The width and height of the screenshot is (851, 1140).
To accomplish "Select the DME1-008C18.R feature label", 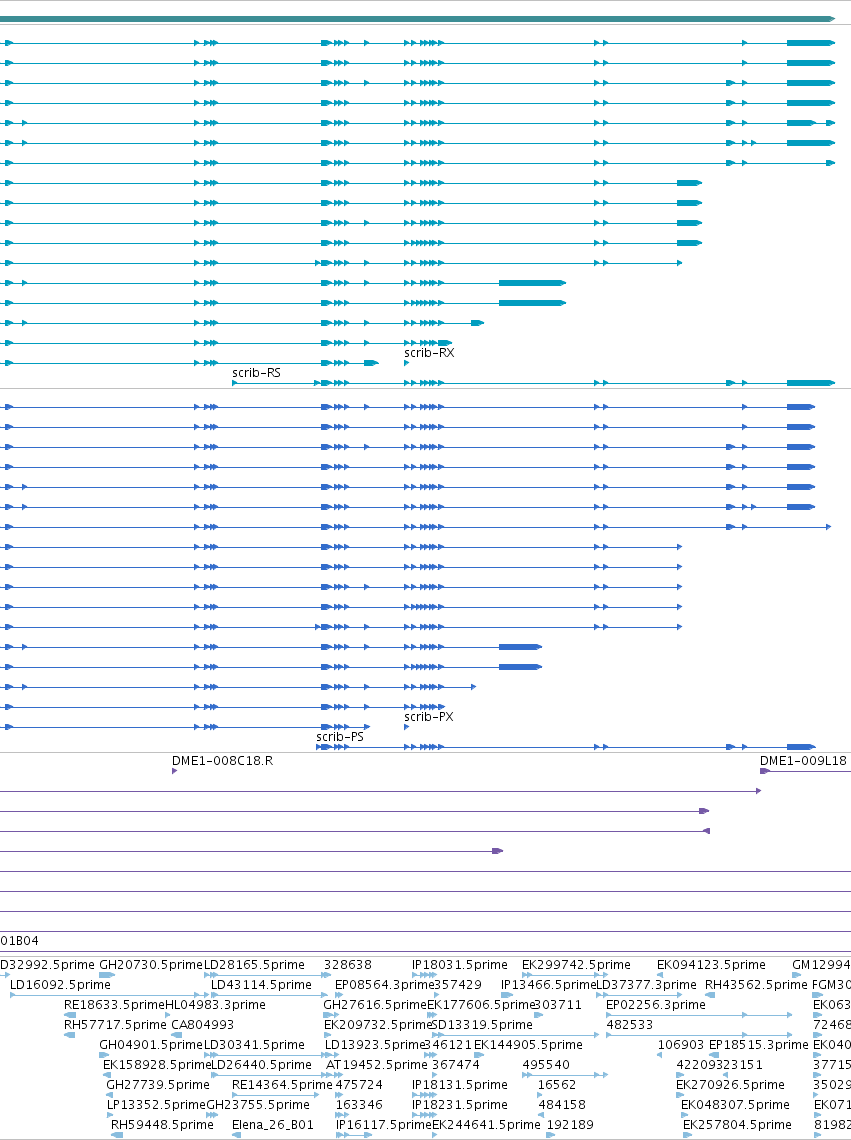I will tap(223, 761).
